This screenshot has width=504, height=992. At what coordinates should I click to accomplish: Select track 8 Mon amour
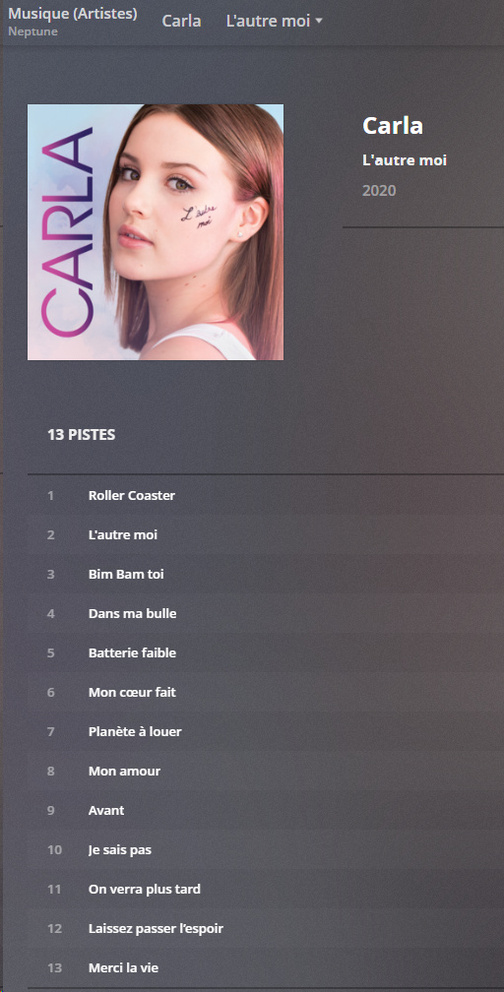(x=266, y=771)
